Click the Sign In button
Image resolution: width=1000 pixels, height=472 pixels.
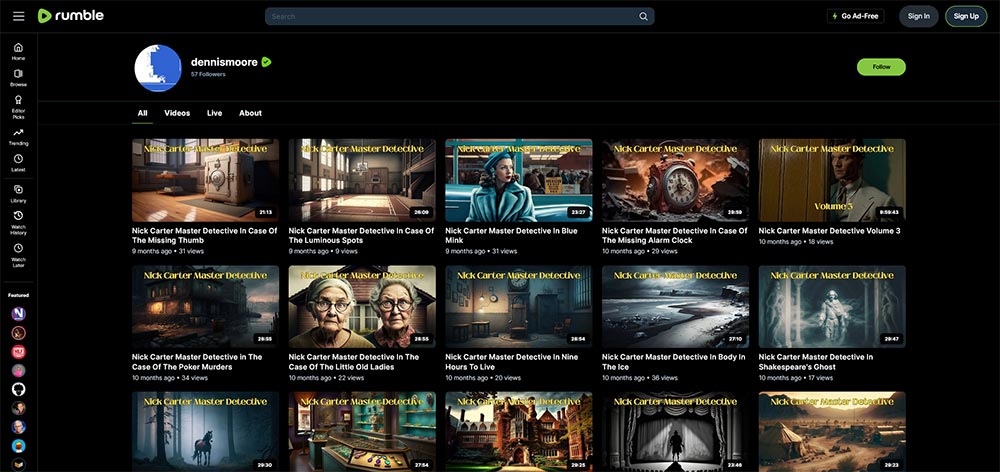click(918, 16)
